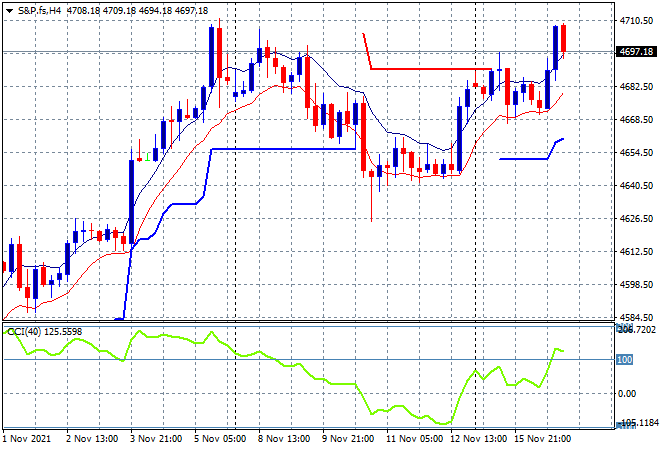Click the 4710.50 price axis label
Image resolution: width=660 pixels, height=450 pixels.
(x=636, y=21)
